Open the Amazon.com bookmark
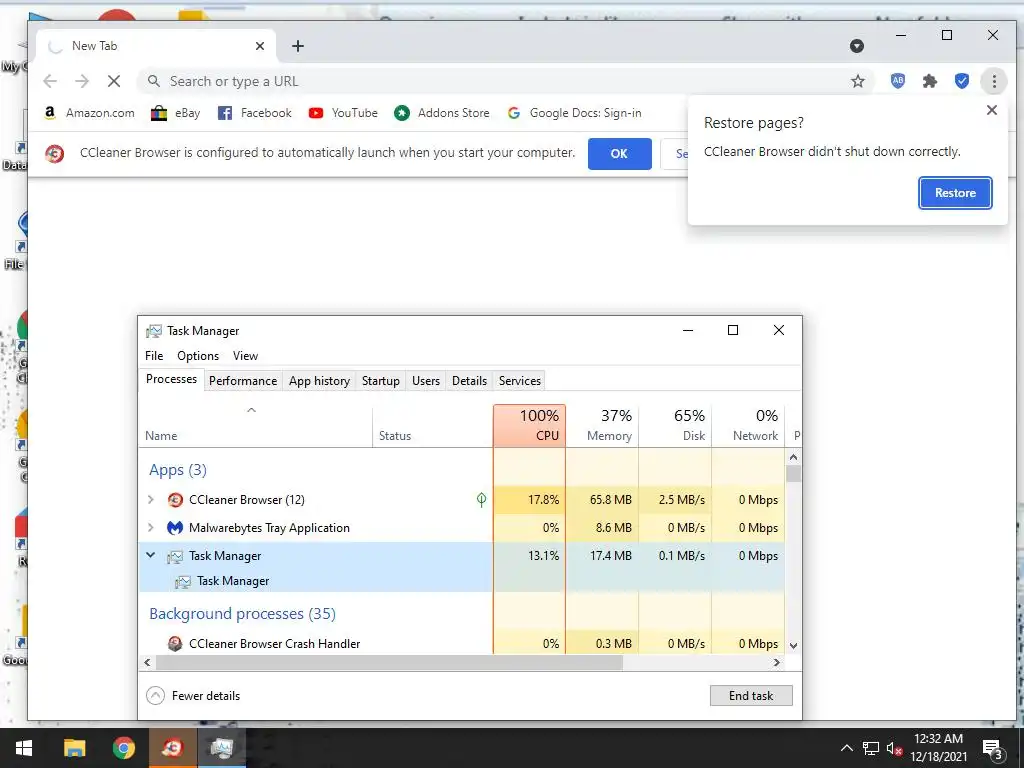Image resolution: width=1024 pixels, height=768 pixels. click(x=89, y=113)
